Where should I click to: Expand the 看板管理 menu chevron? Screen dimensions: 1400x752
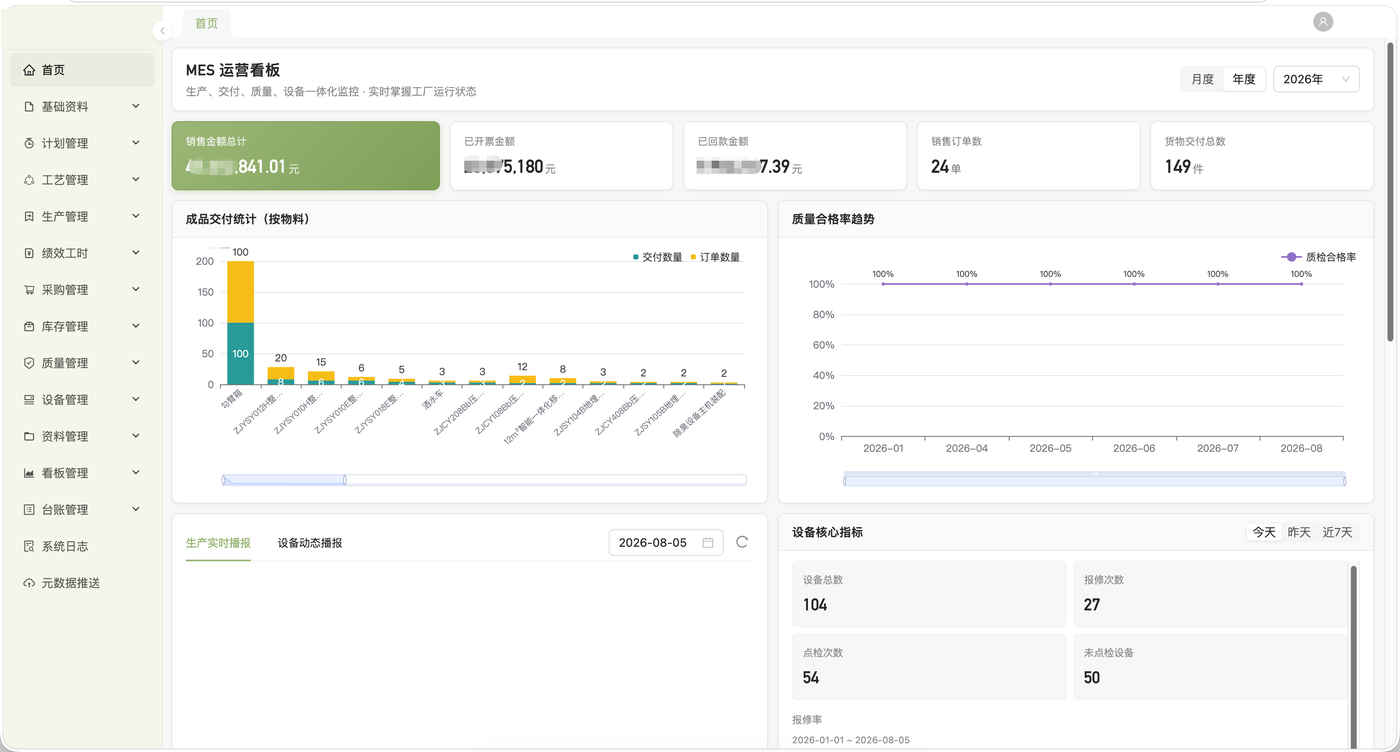(136, 473)
